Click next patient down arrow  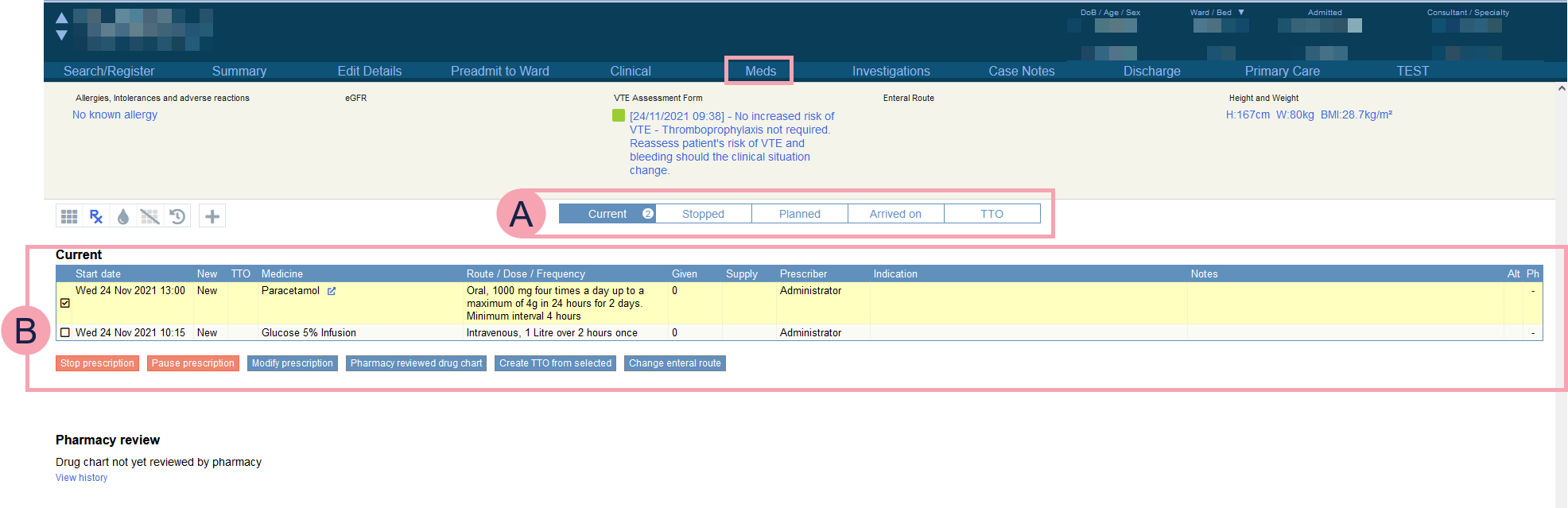tap(61, 36)
